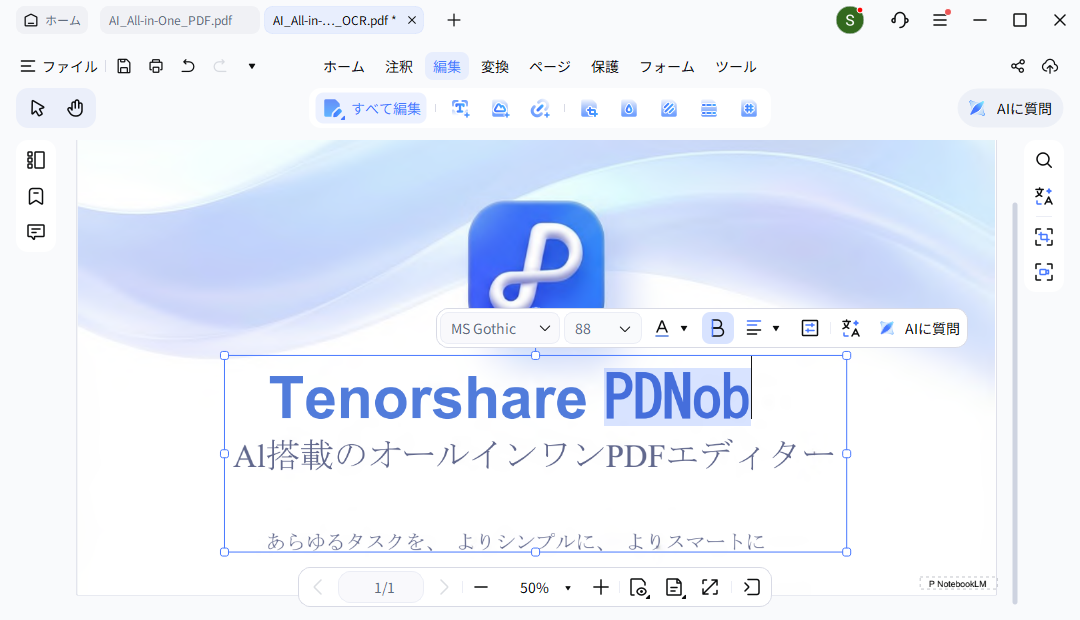Image resolution: width=1080 pixels, height=620 pixels.
Task: Select the add image tool
Action: [500, 109]
